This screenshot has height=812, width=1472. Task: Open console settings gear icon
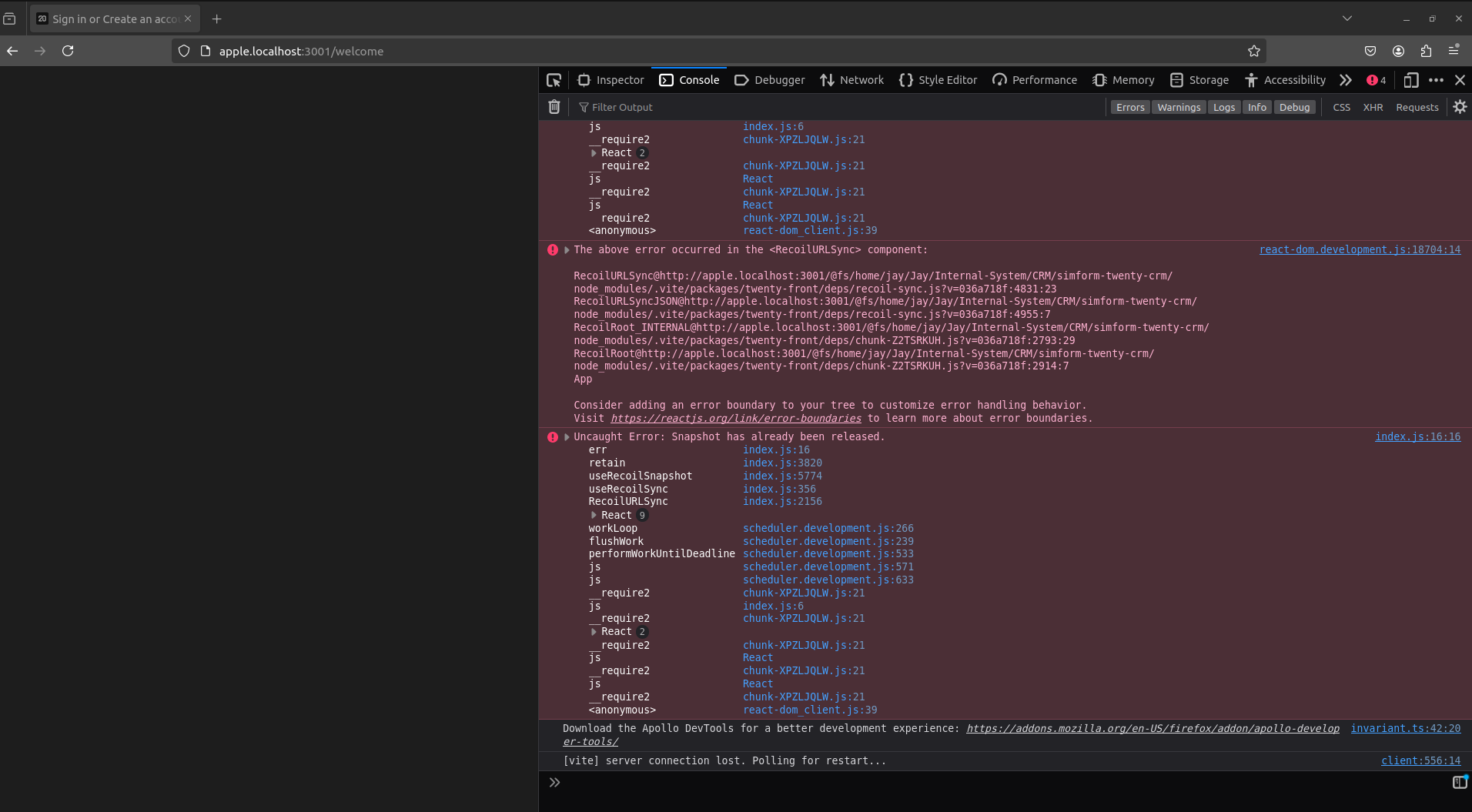1460,107
